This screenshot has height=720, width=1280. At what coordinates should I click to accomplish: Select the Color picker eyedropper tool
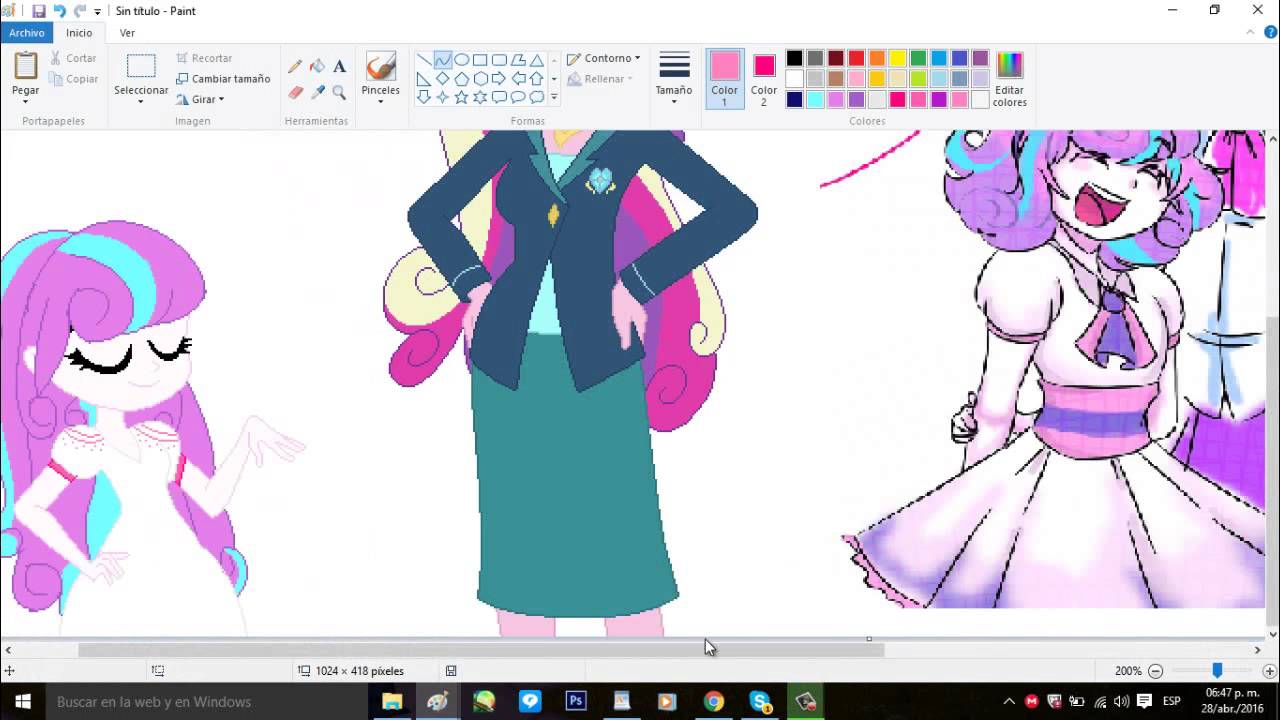(317, 92)
